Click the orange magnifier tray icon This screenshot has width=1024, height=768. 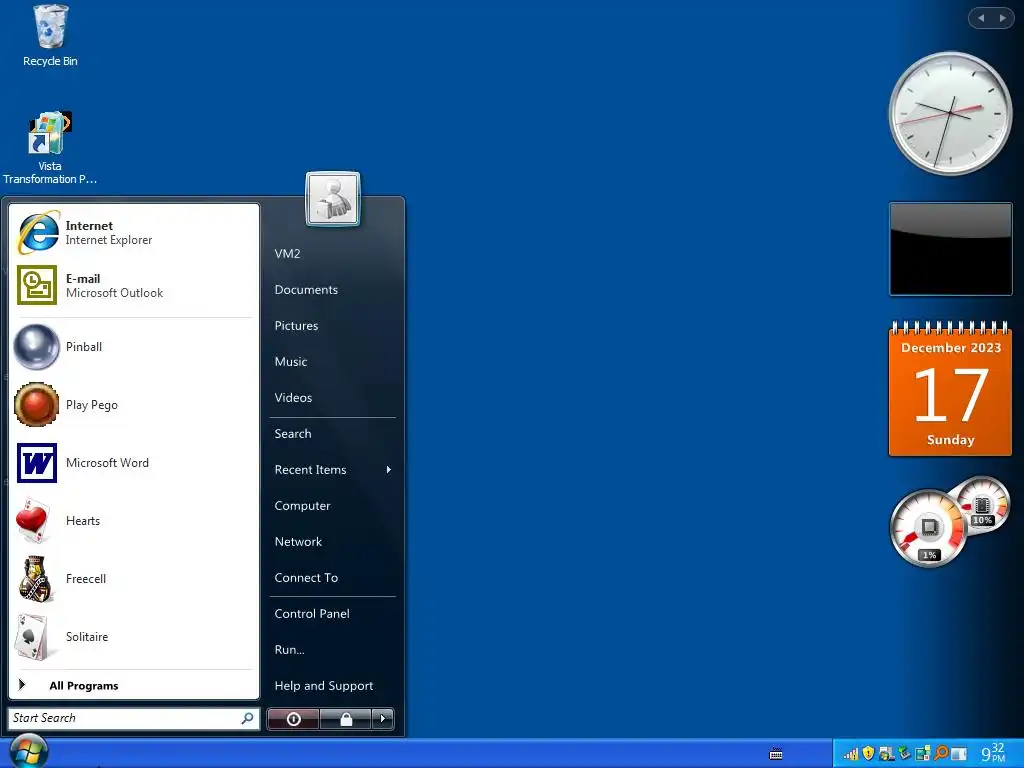(x=941, y=754)
